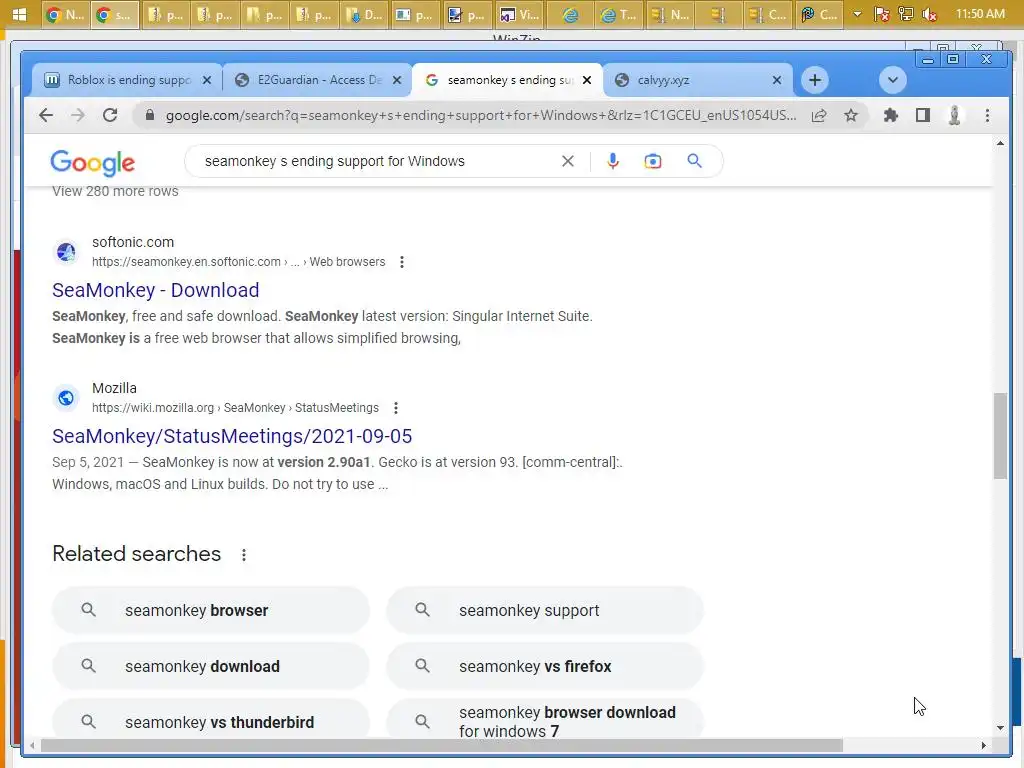Click in the Google search input field
The height and width of the screenshot is (768, 1024).
pyautogui.click(x=379, y=161)
